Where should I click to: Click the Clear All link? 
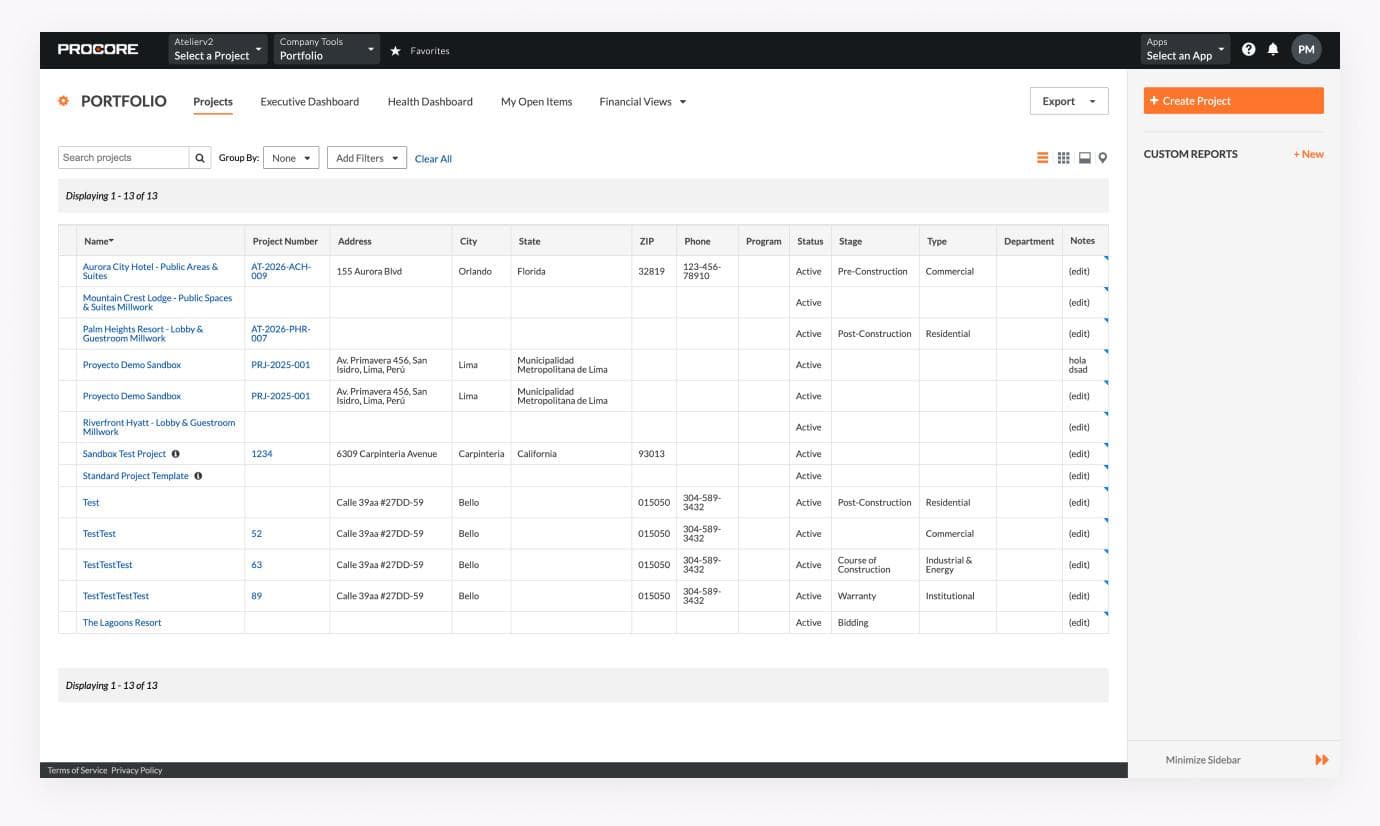tap(433, 158)
